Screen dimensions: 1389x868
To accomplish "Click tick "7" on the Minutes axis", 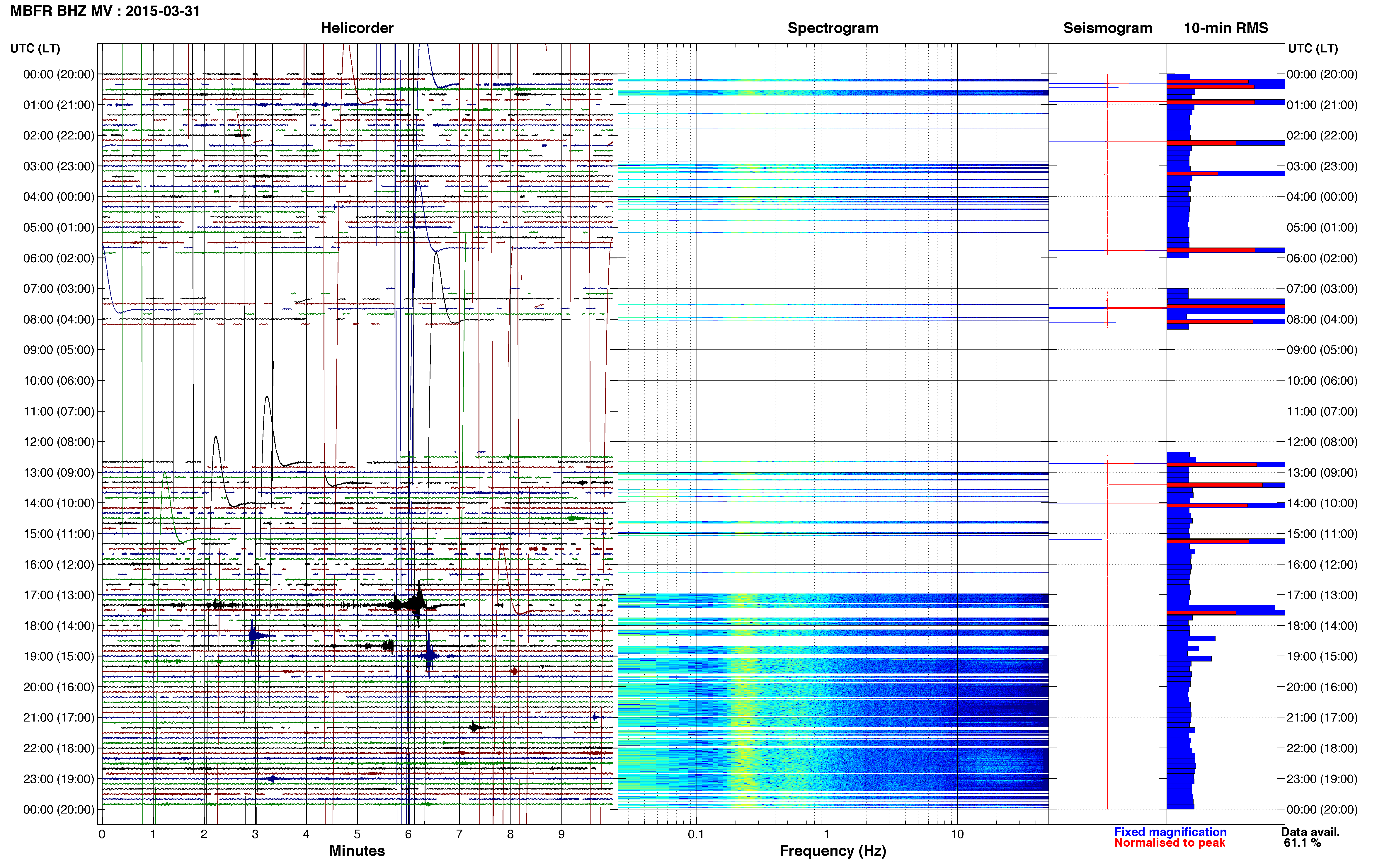I will 459,835.
